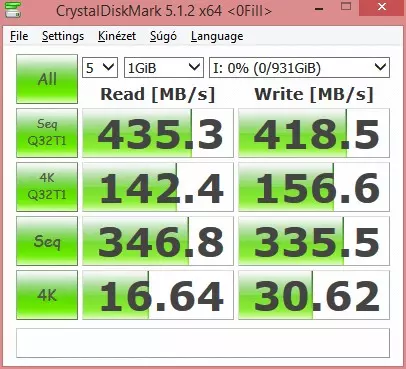Expand the test size dropdown showing 1GiB
This screenshot has width=406, height=369.
164,68
